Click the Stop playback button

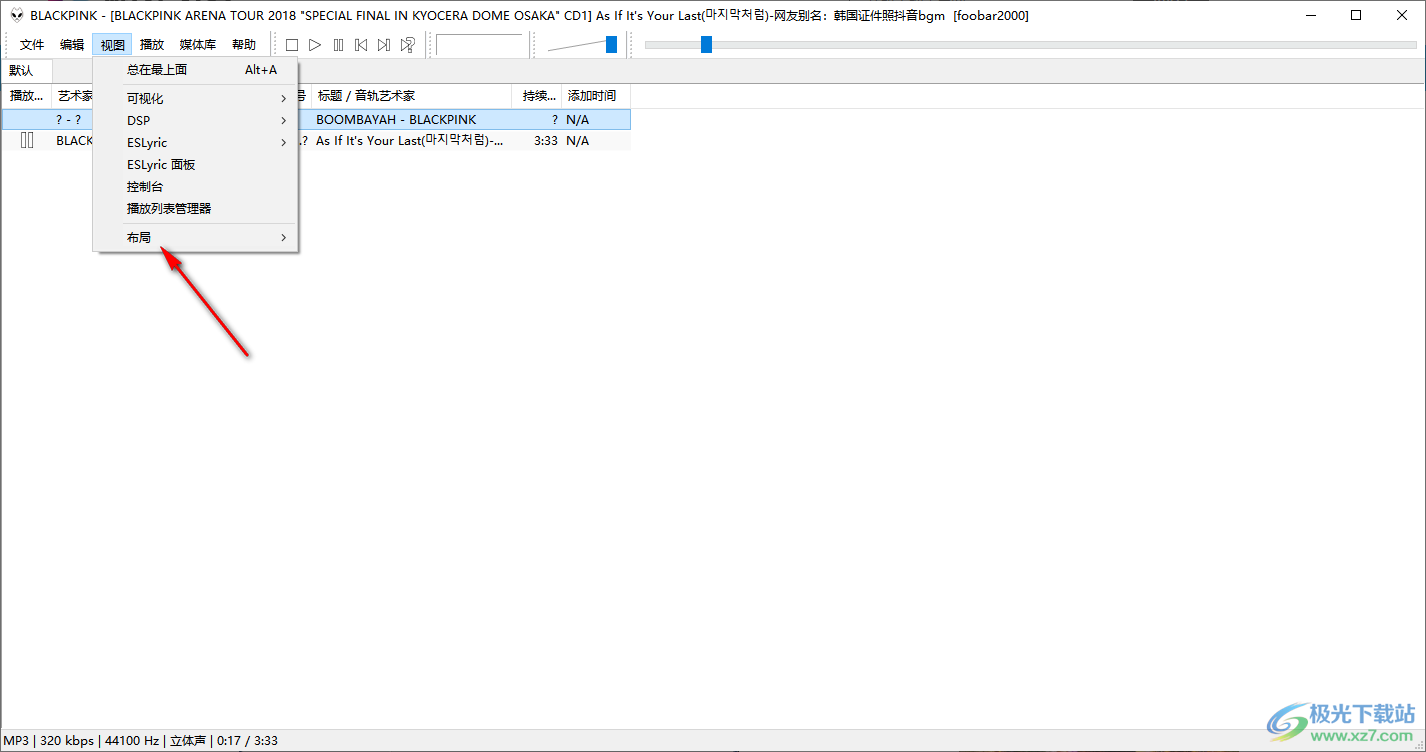point(292,45)
